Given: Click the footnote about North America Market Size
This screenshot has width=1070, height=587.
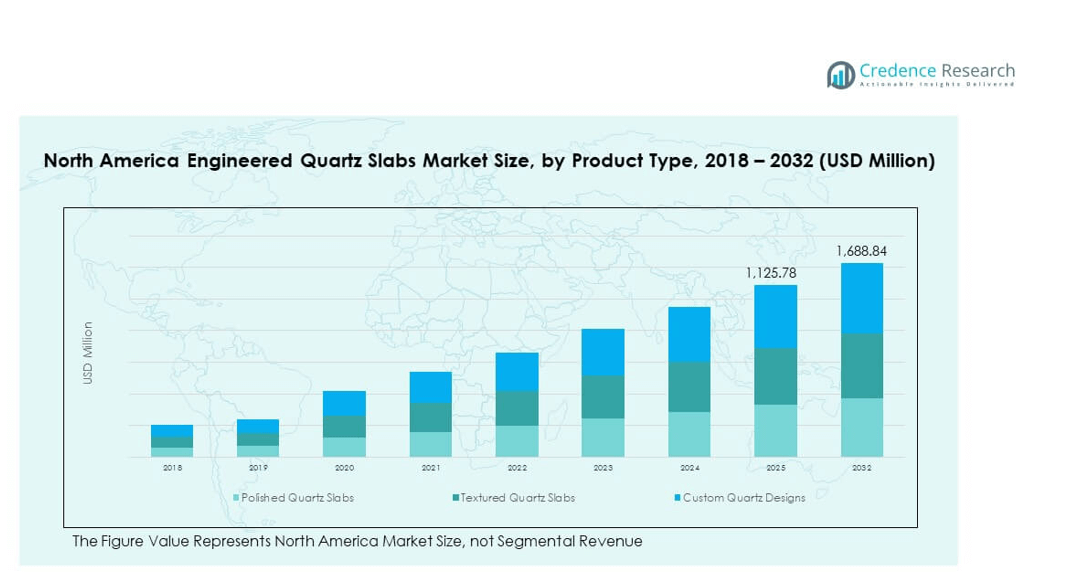Looking at the screenshot, I should pyautogui.click(x=357, y=541).
